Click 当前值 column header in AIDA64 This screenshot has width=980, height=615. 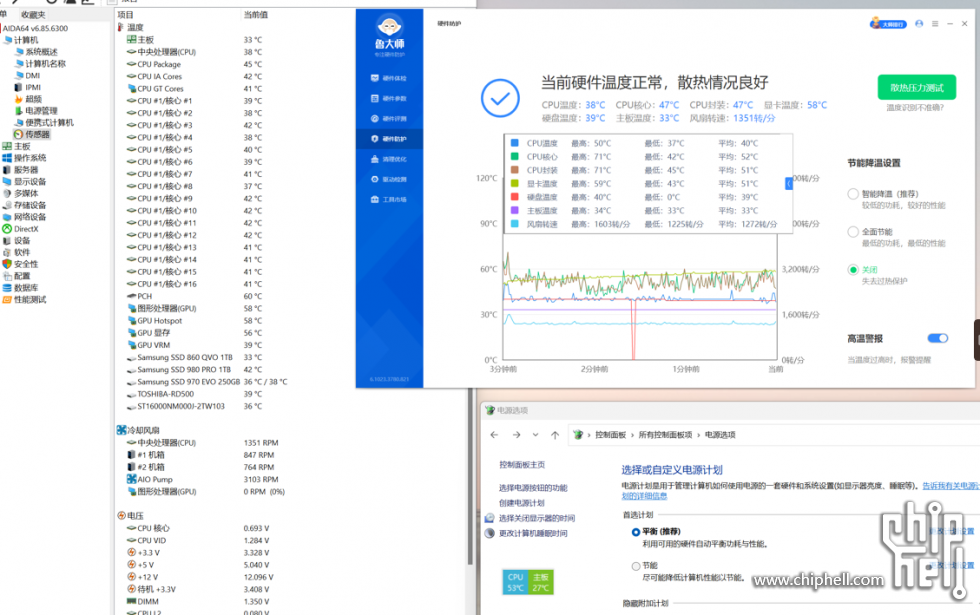pos(256,14)
